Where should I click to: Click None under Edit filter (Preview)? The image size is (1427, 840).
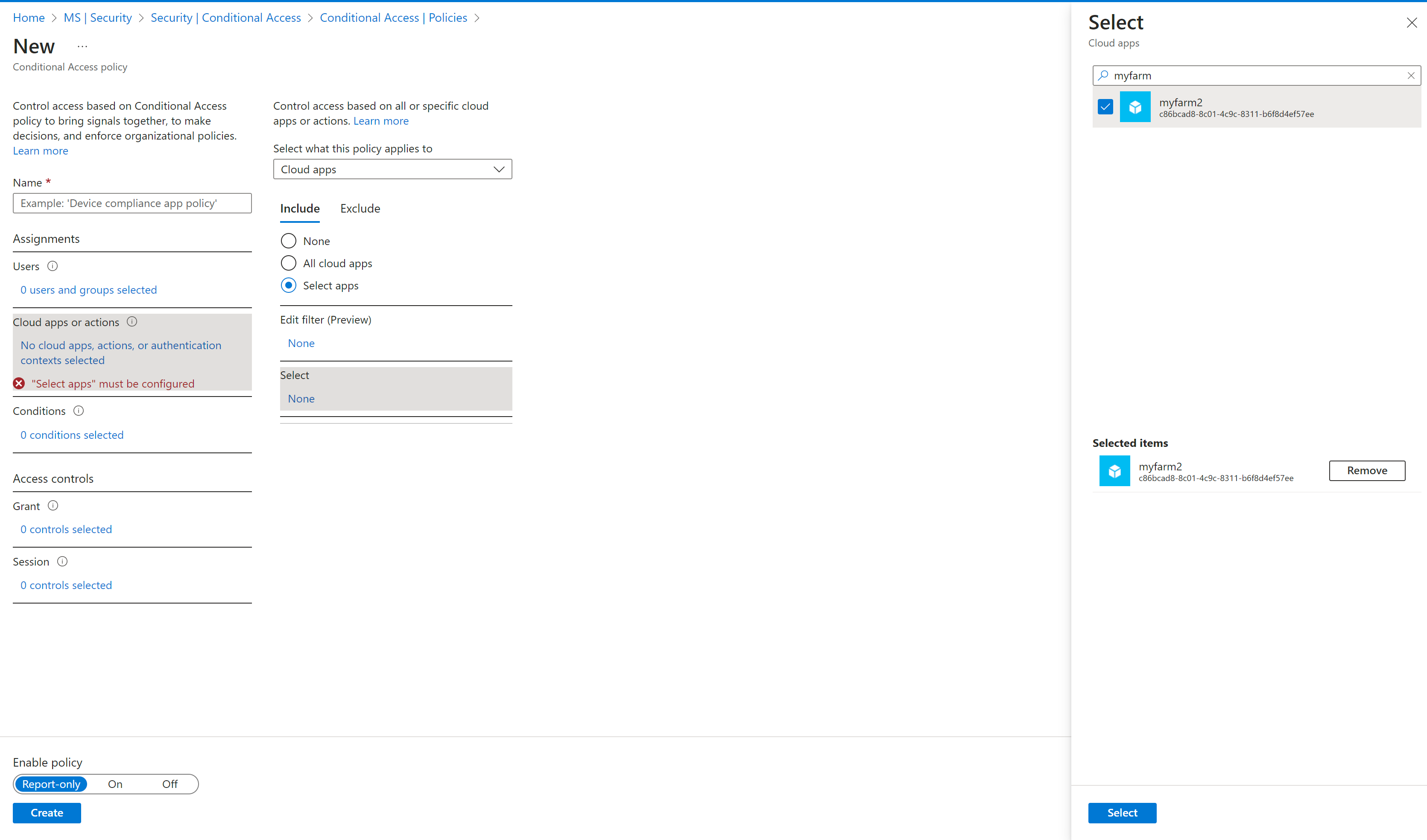point(301,343)
